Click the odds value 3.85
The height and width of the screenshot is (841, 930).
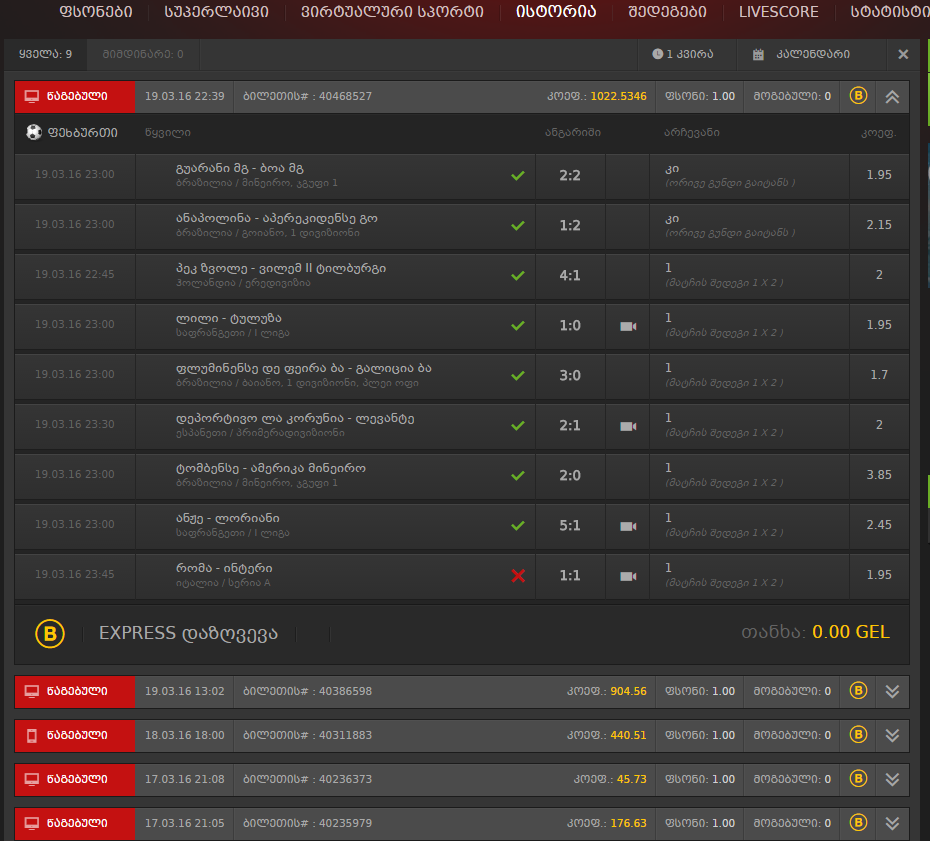879,475
